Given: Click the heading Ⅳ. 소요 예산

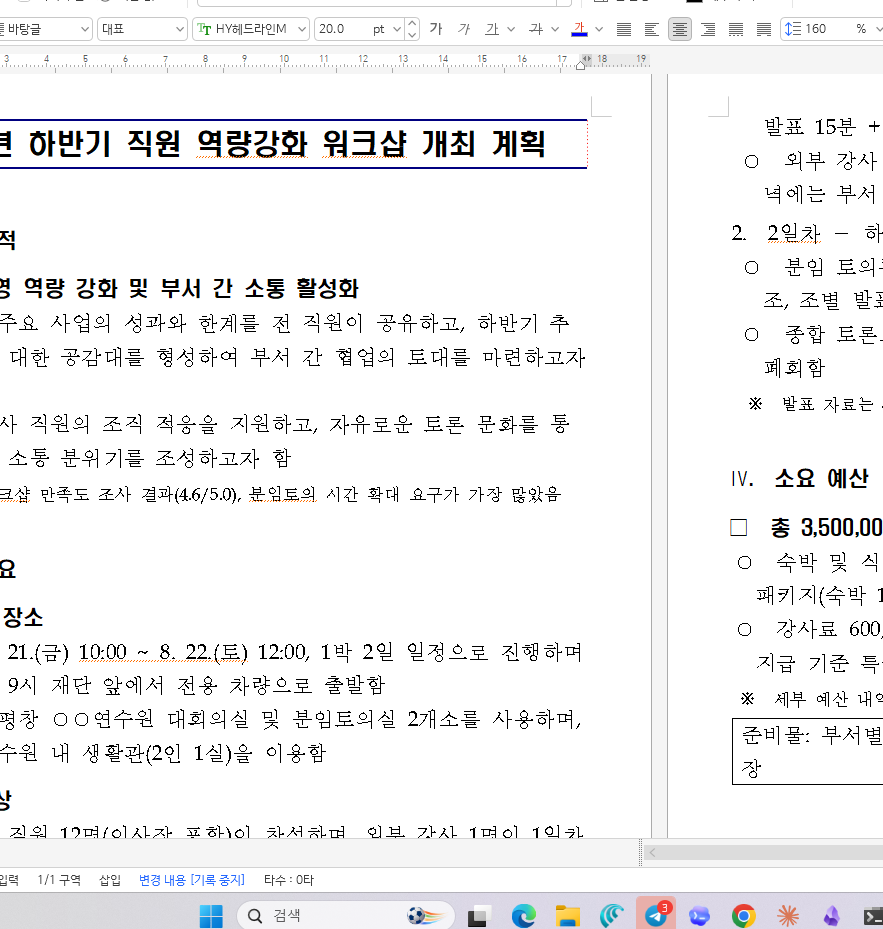Looking at the screenshot, I should coord(799,478).
